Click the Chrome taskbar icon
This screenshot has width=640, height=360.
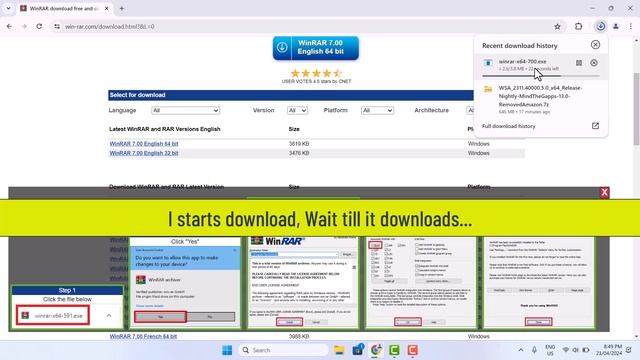tap(376, 350)
